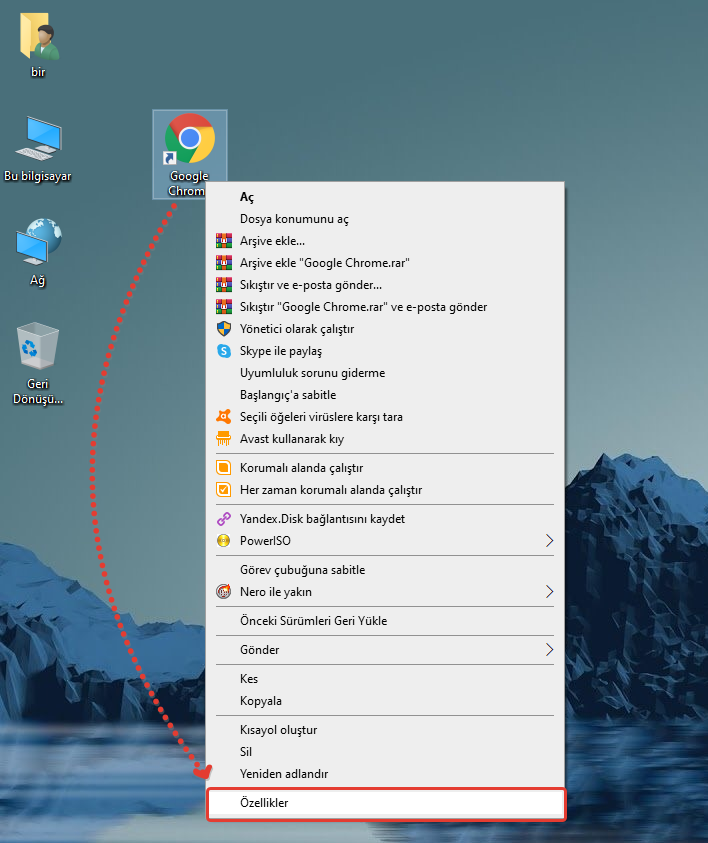Viewport: 708px width, 843px height.
Task: Click Avast kullanarak kıy shredder option
Action: point(291,439)
